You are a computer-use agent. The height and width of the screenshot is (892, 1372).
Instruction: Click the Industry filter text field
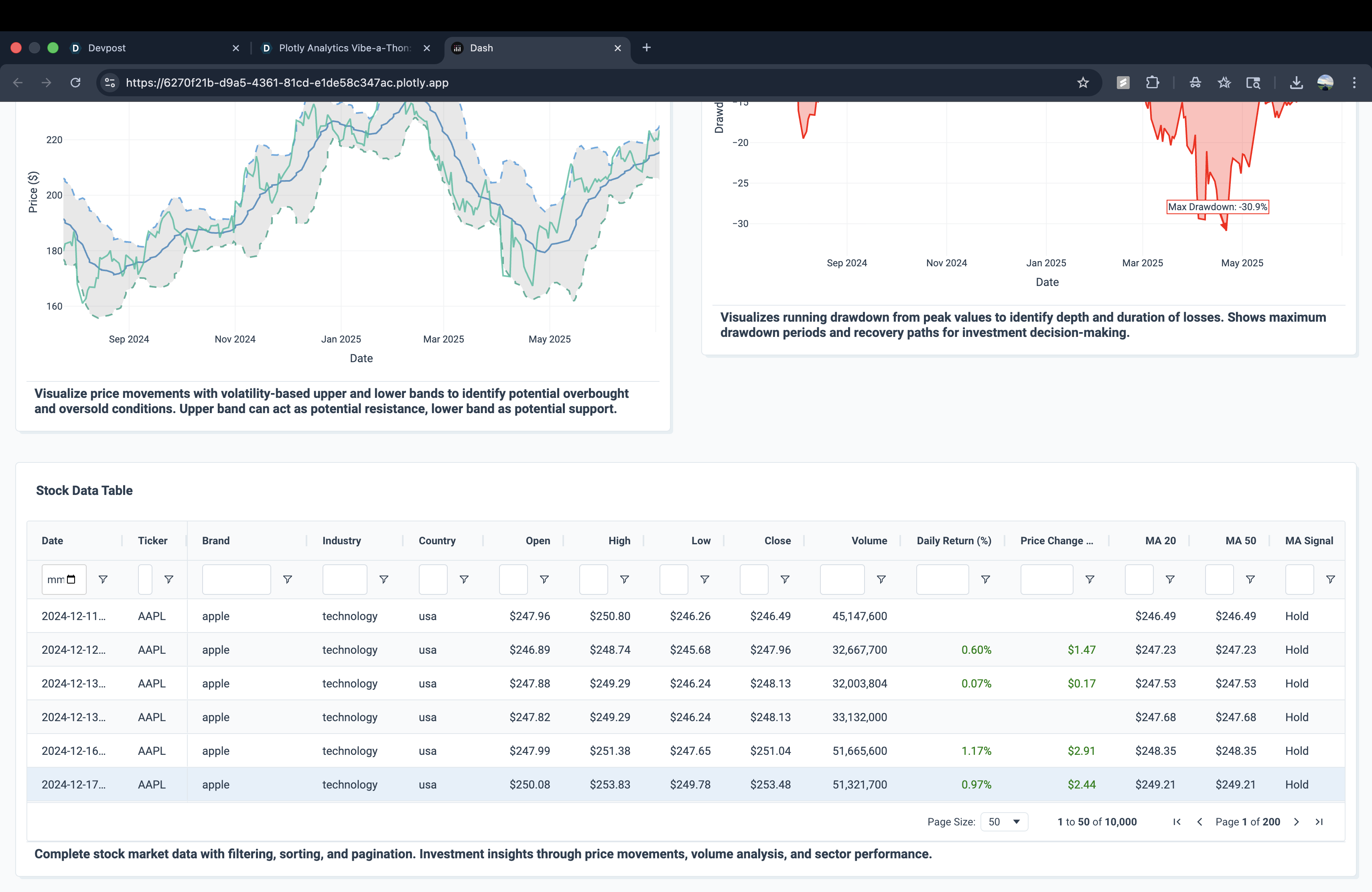pos(345,579)
